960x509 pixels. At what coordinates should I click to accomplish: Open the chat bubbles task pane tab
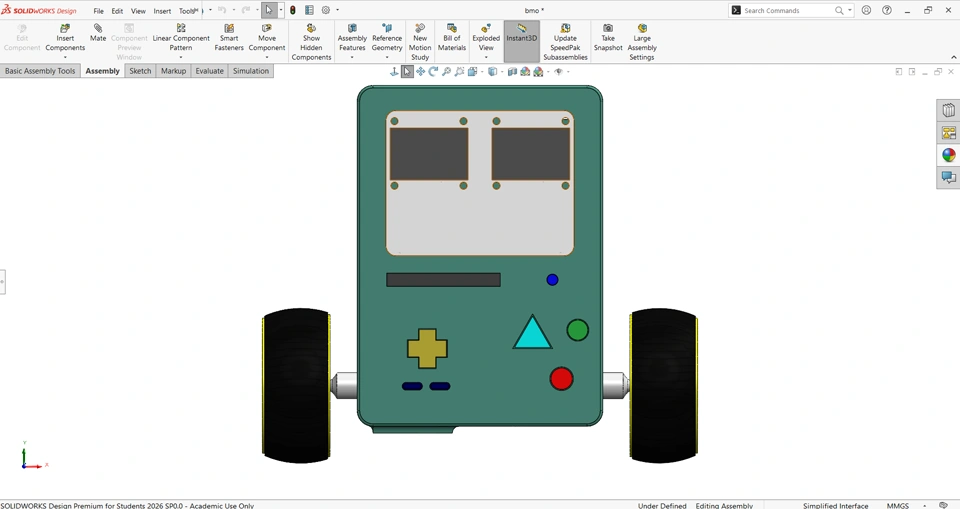coord(948,178)
